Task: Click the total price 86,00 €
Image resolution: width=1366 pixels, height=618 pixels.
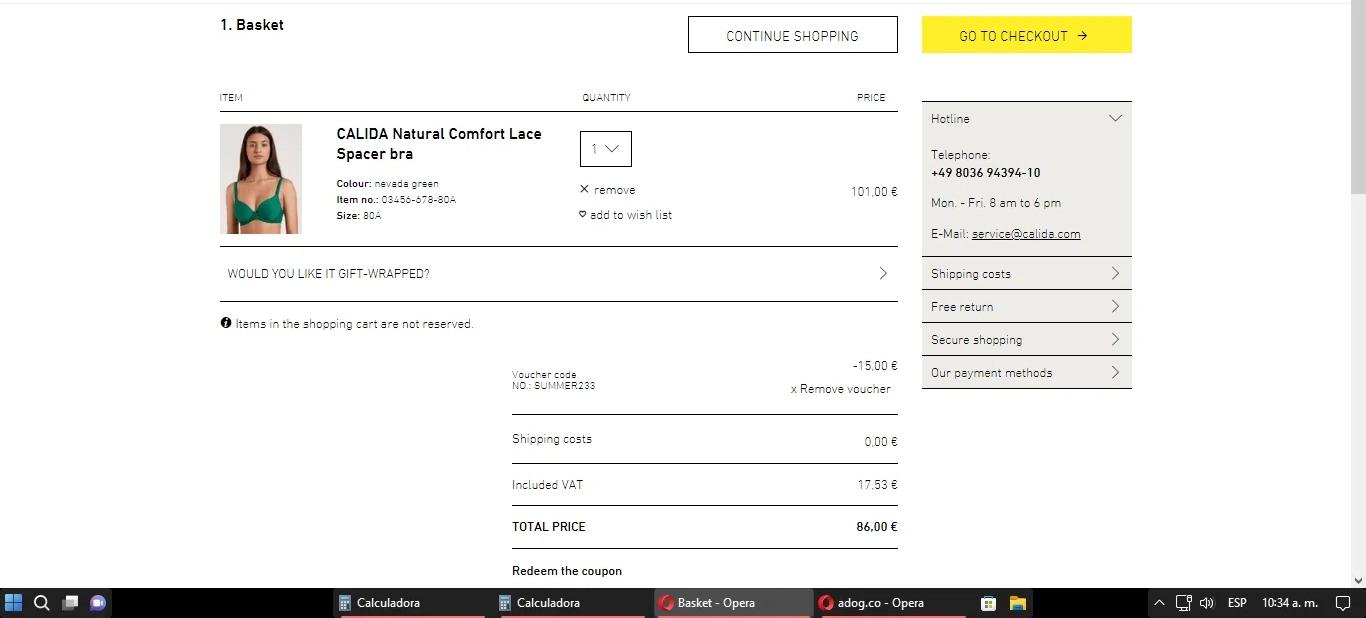Action: tap(877, 527)
